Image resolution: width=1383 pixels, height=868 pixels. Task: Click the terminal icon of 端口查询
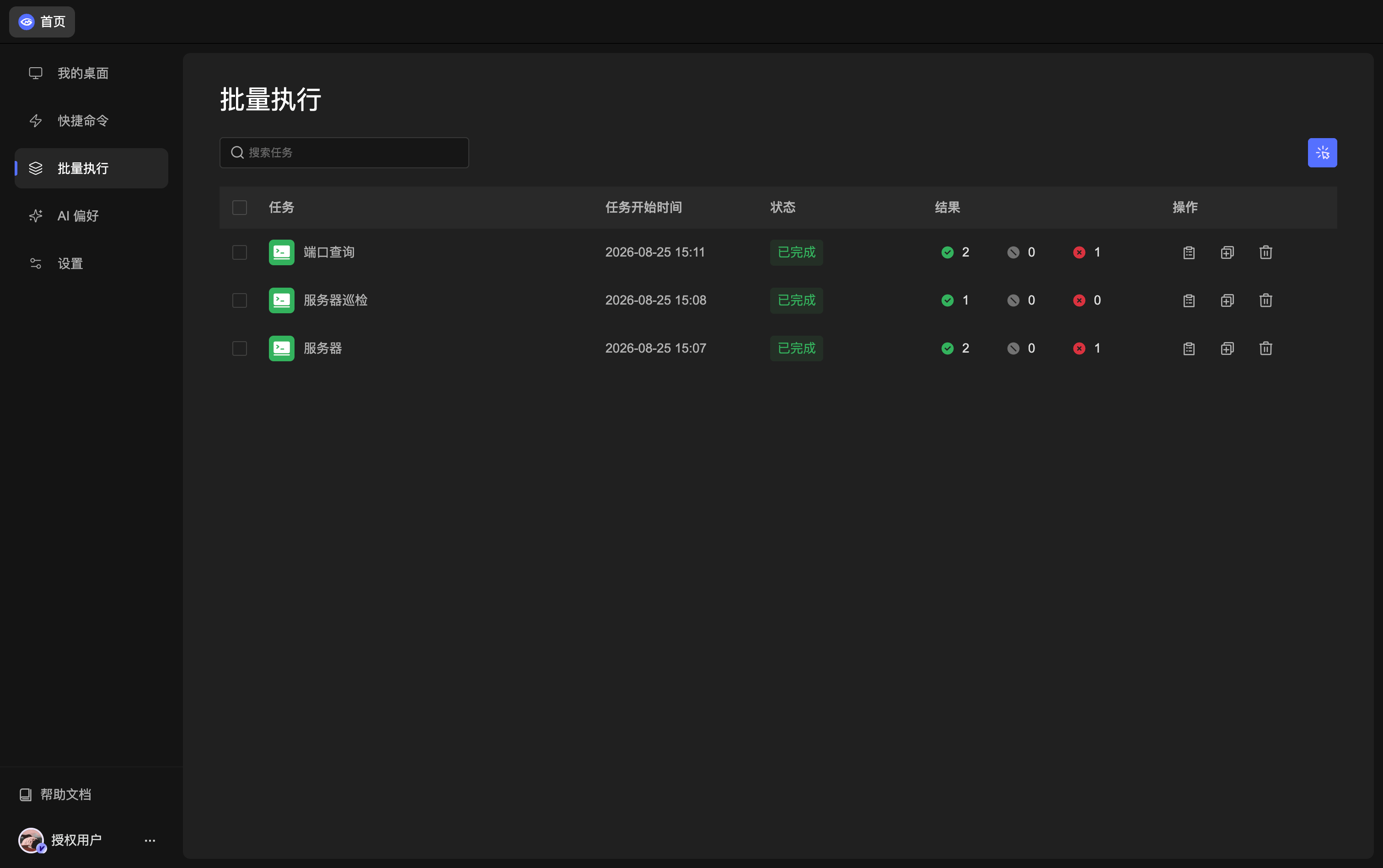click(281, 252)
